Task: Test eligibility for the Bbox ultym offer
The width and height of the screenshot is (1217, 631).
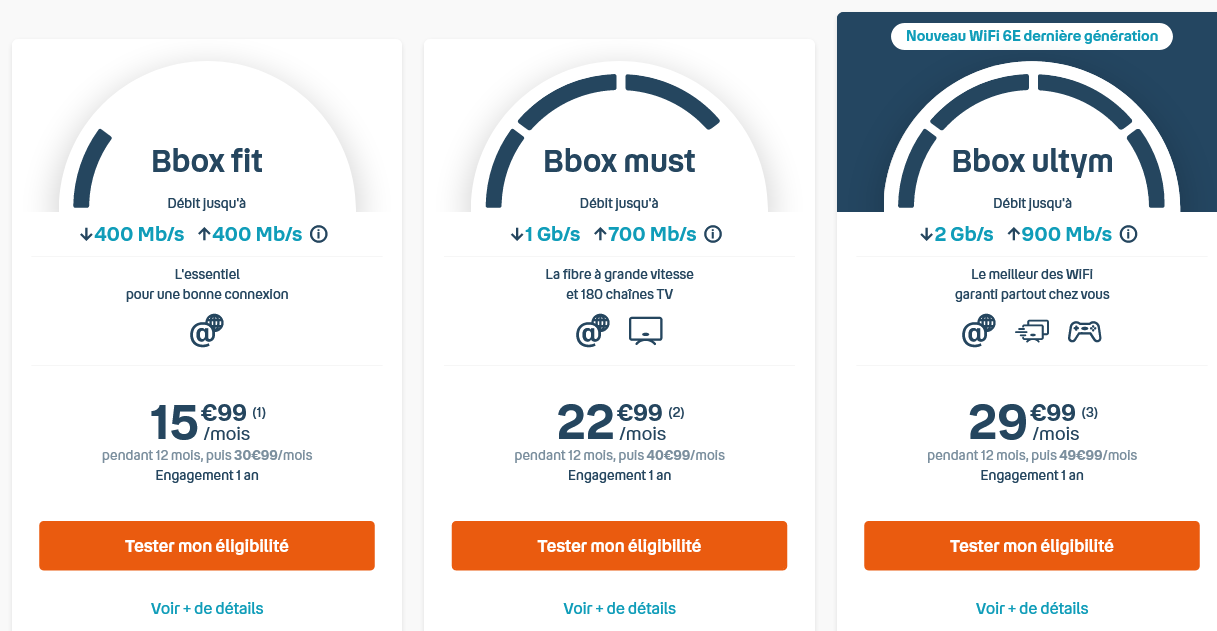Action: [x=1032, y=546]
